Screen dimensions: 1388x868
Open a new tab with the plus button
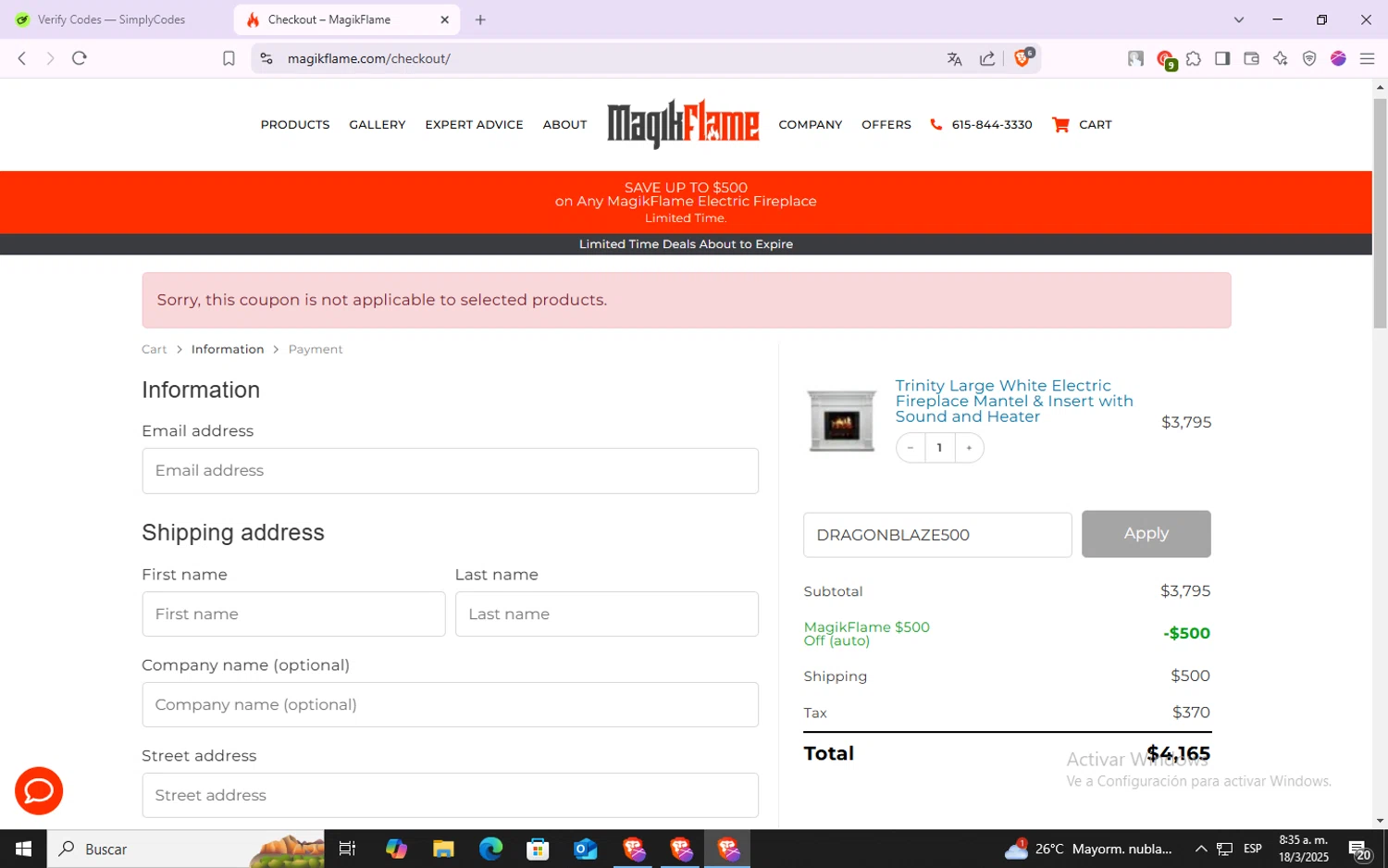click(480, 19)
